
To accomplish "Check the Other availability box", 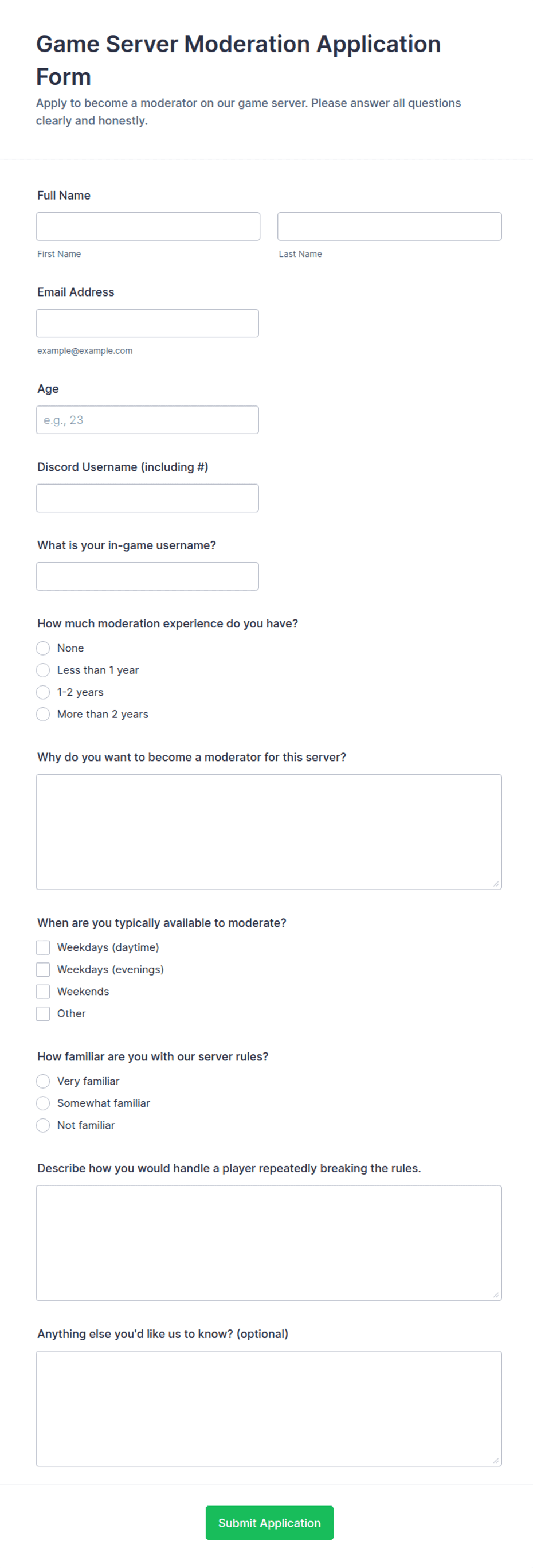I will pyautogui.click(x=42, y=1013).
